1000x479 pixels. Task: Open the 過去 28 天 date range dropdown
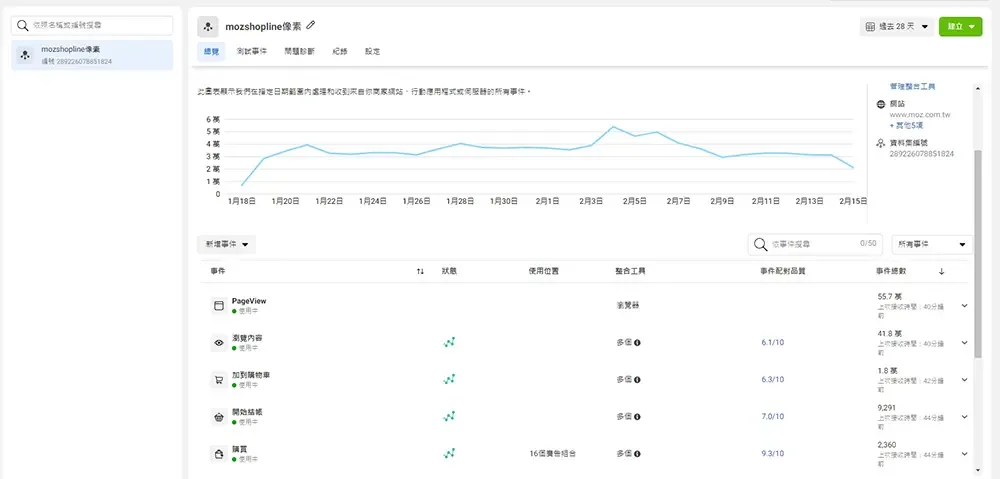pos(897,27)
